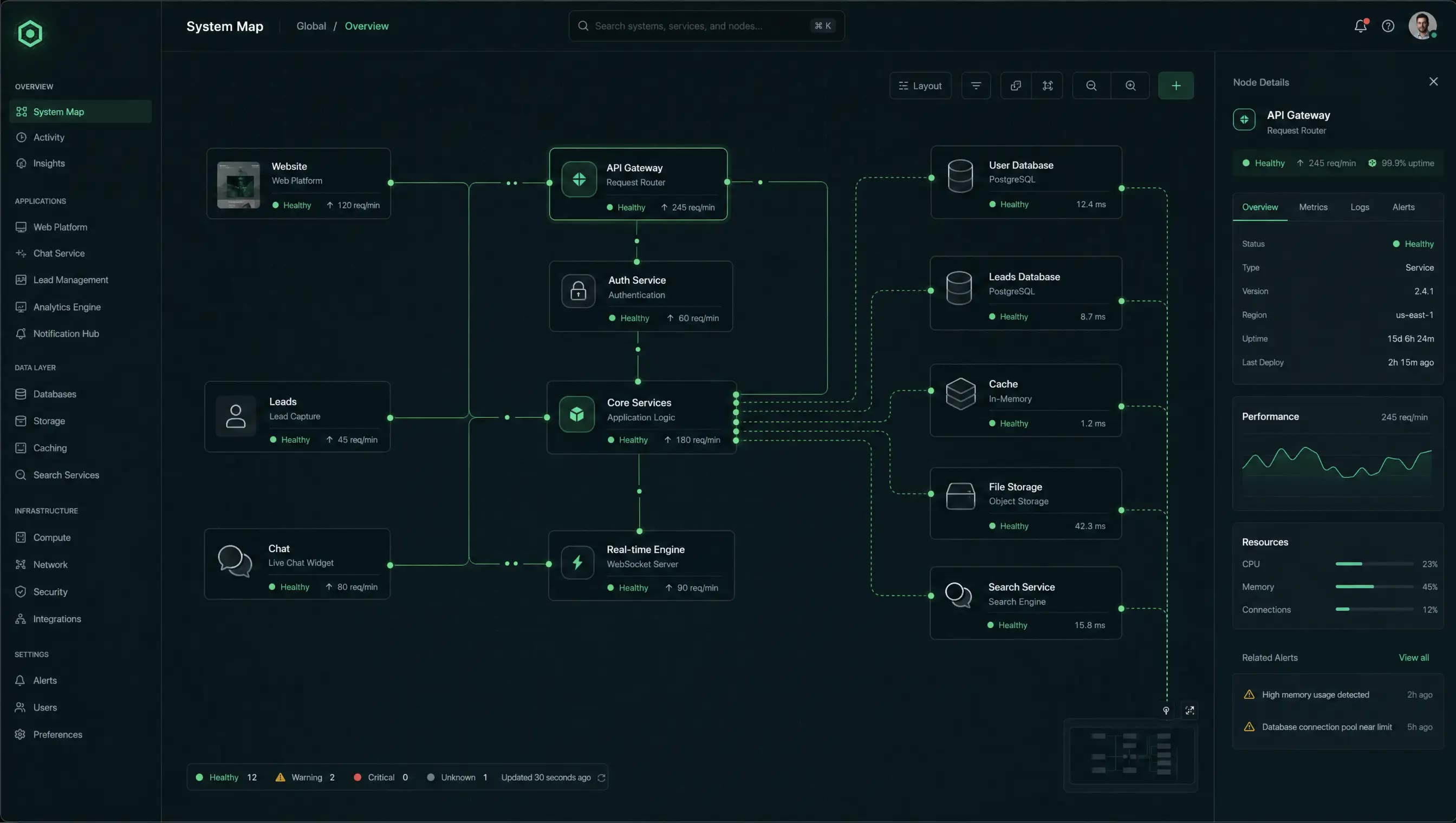Filter by Warning status count

(x=305, y=778)
